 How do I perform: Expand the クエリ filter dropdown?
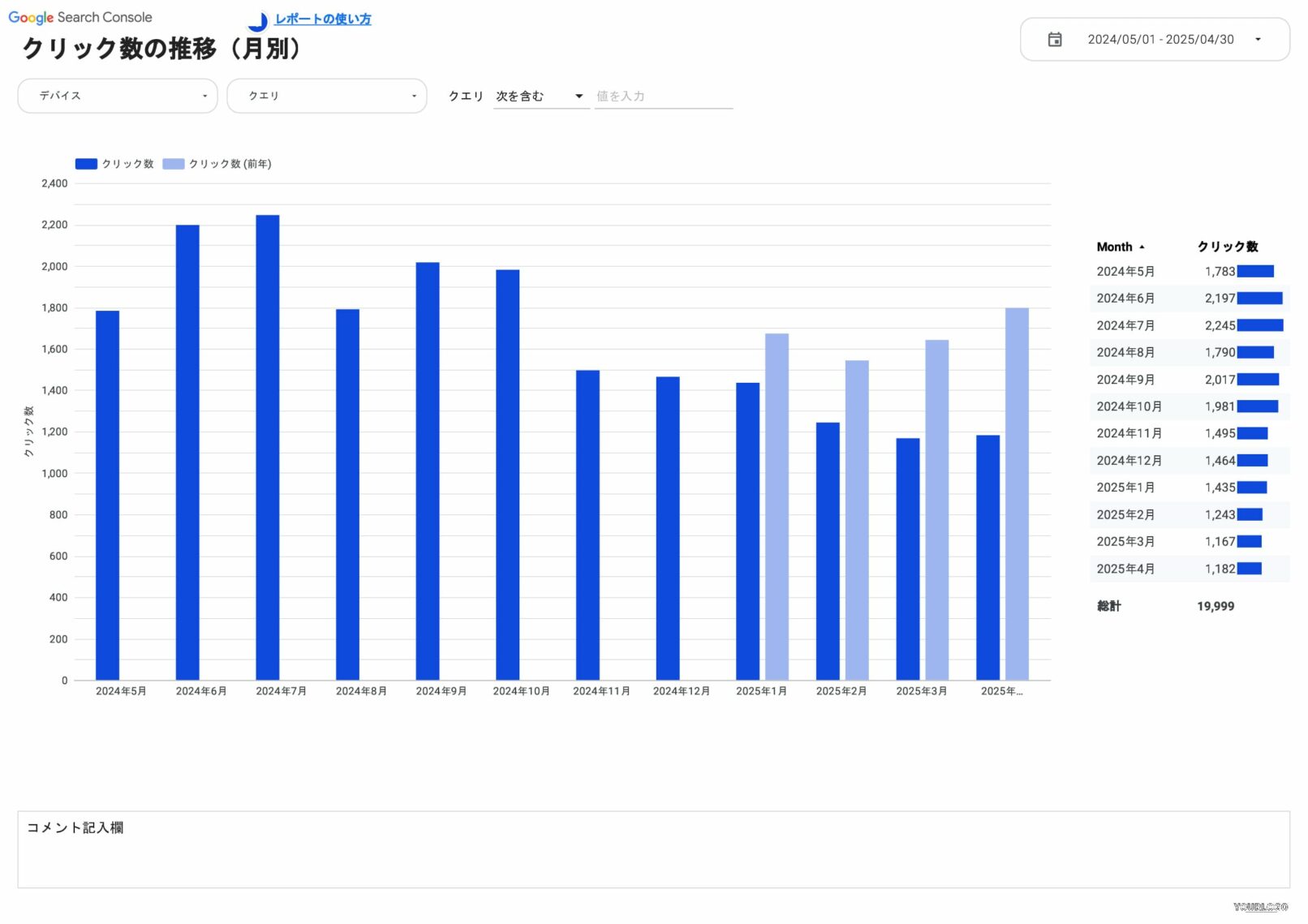click(327, 95)
